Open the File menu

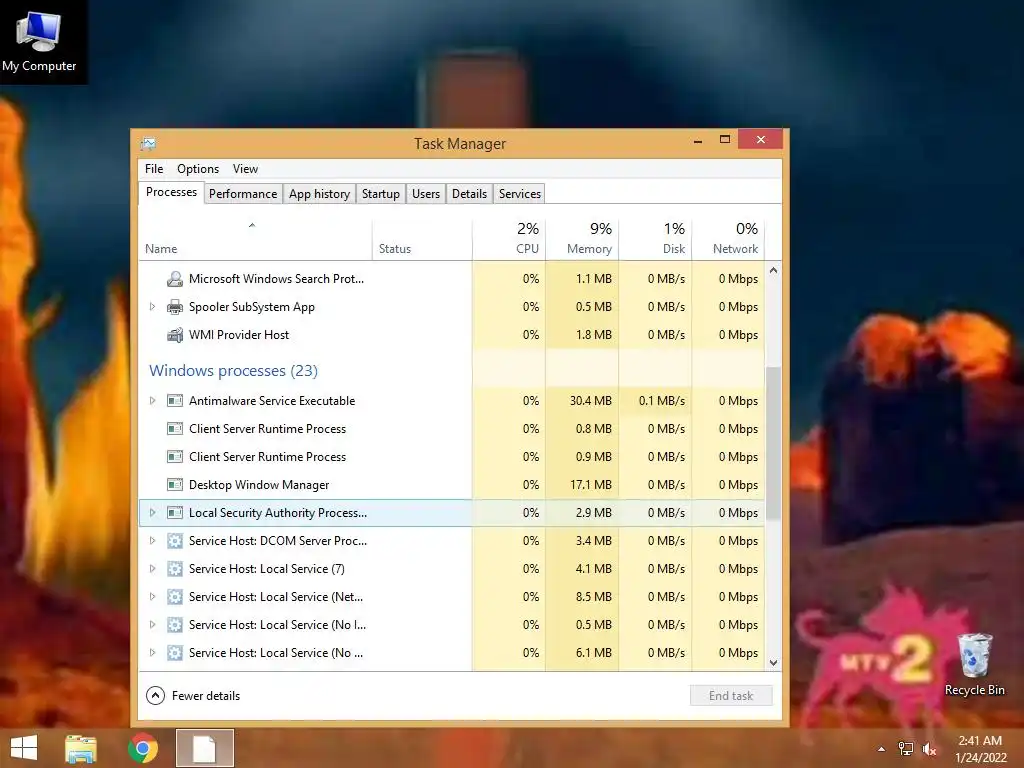154,168
